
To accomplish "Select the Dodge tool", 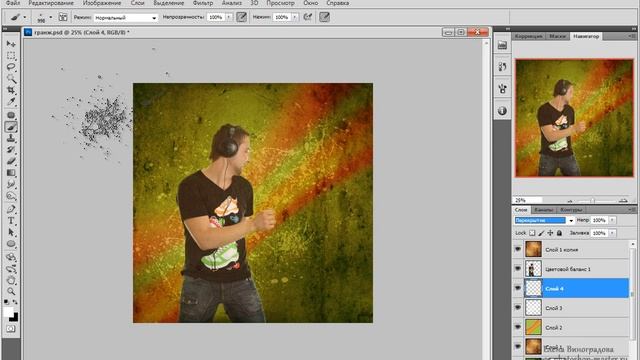I will (x=11, y=196).
